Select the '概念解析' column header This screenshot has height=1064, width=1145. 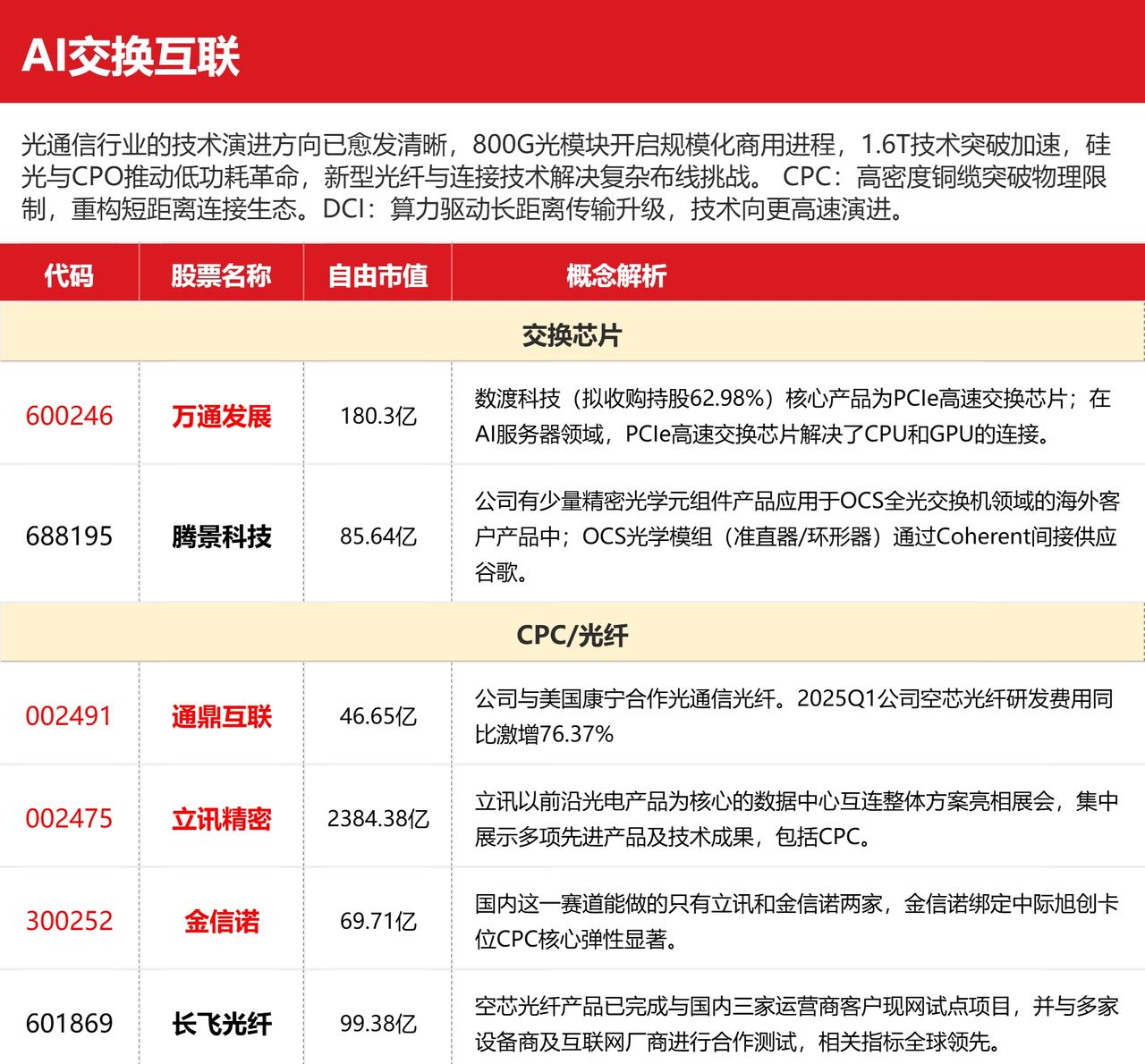(x=616, y=275)
